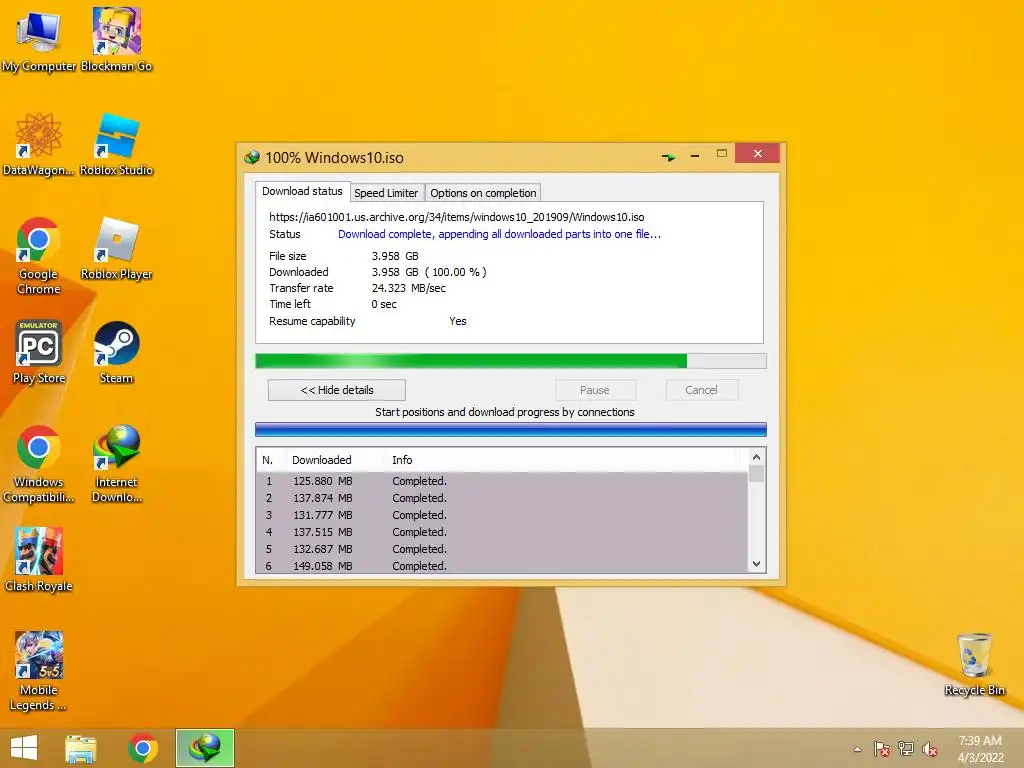Image resolution: width=1024 pixels, height=768 pixels.
Task: Click green arrow icon in title bar
Action: (x=669, y=157)
